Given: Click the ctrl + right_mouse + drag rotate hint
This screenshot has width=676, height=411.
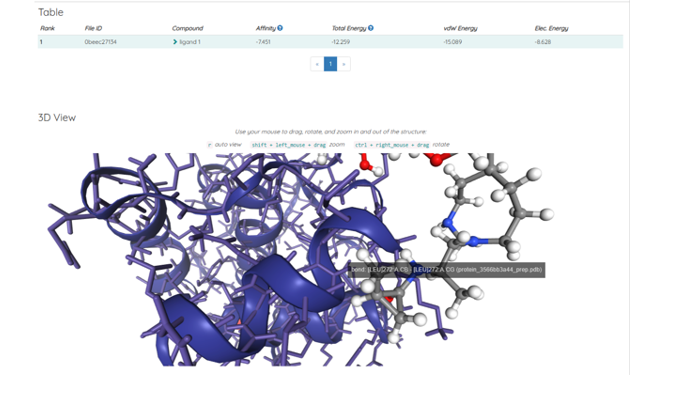Looking at the screenshot, I should [391, 145].
